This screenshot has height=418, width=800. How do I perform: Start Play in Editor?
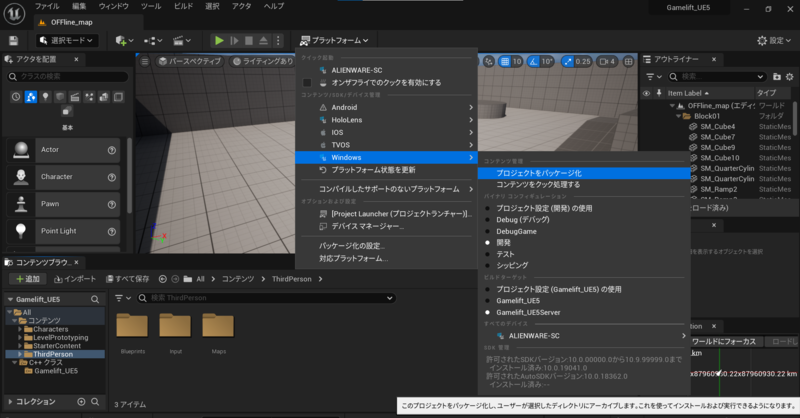coord(219,40)
